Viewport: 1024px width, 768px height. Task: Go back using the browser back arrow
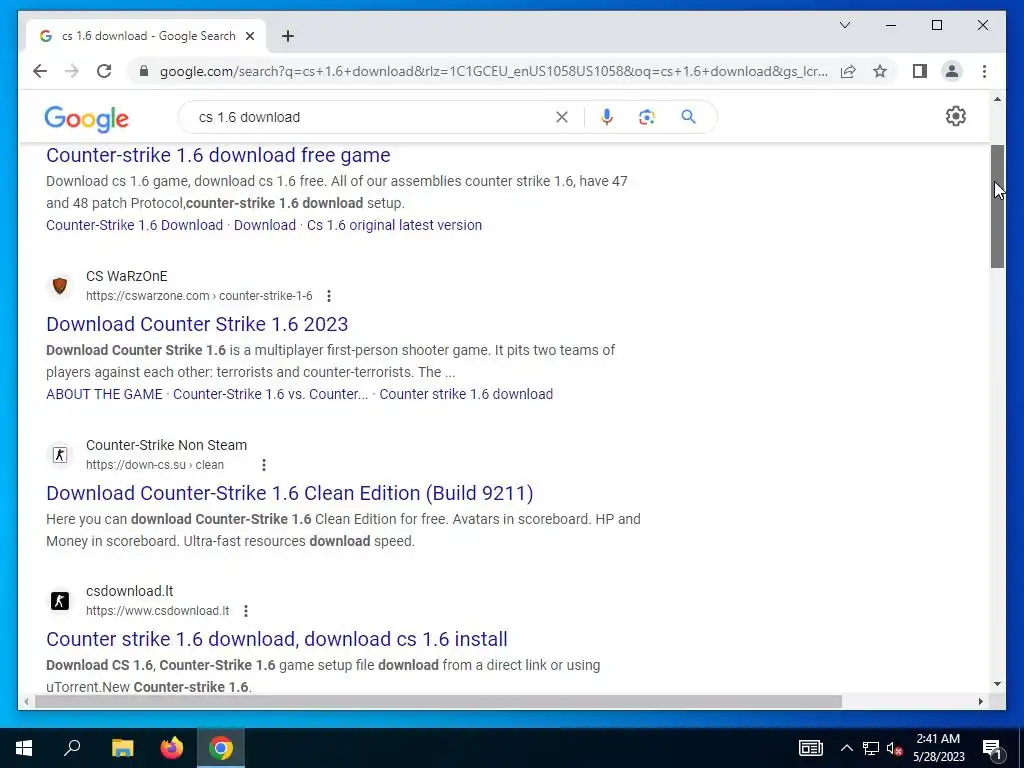coord(40,71)
